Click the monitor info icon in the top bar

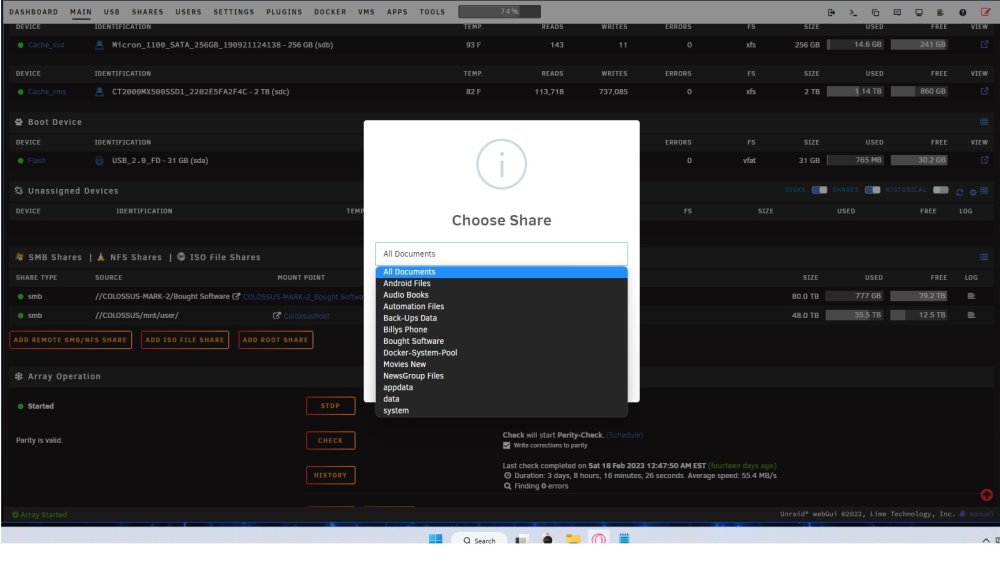tap(919, 12)
